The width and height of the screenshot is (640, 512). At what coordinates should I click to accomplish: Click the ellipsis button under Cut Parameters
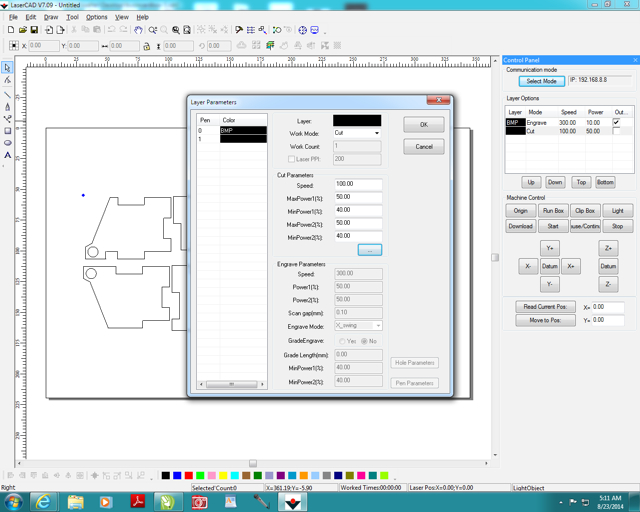pos(370,250)
